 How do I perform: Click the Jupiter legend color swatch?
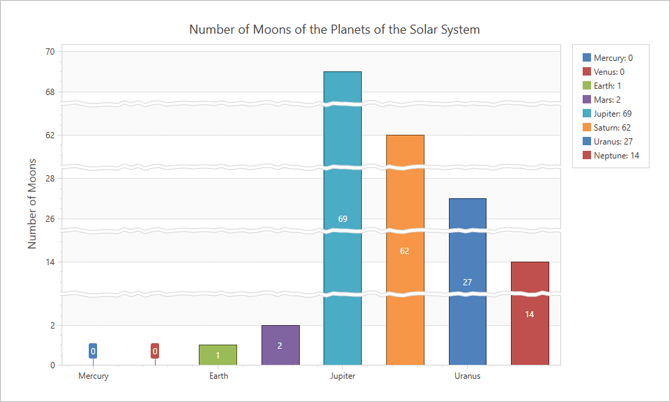586,114
